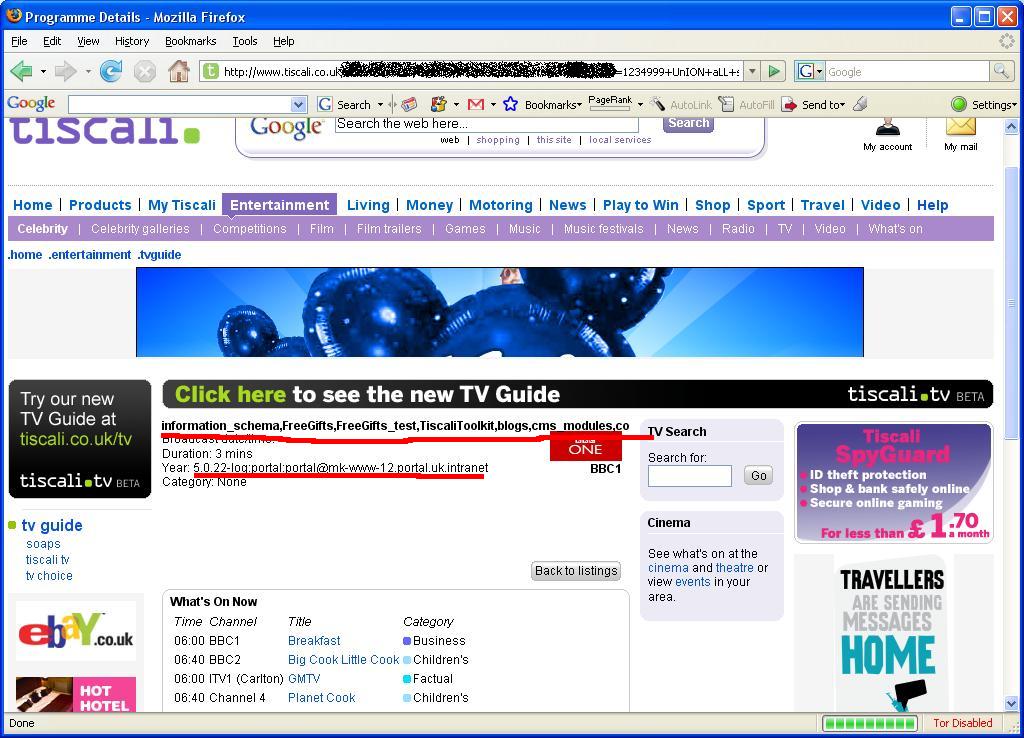The height and width of the screenshot is (738, 1024).
Task: Open the Film trailers subsection link
Action: click(389, 229)
